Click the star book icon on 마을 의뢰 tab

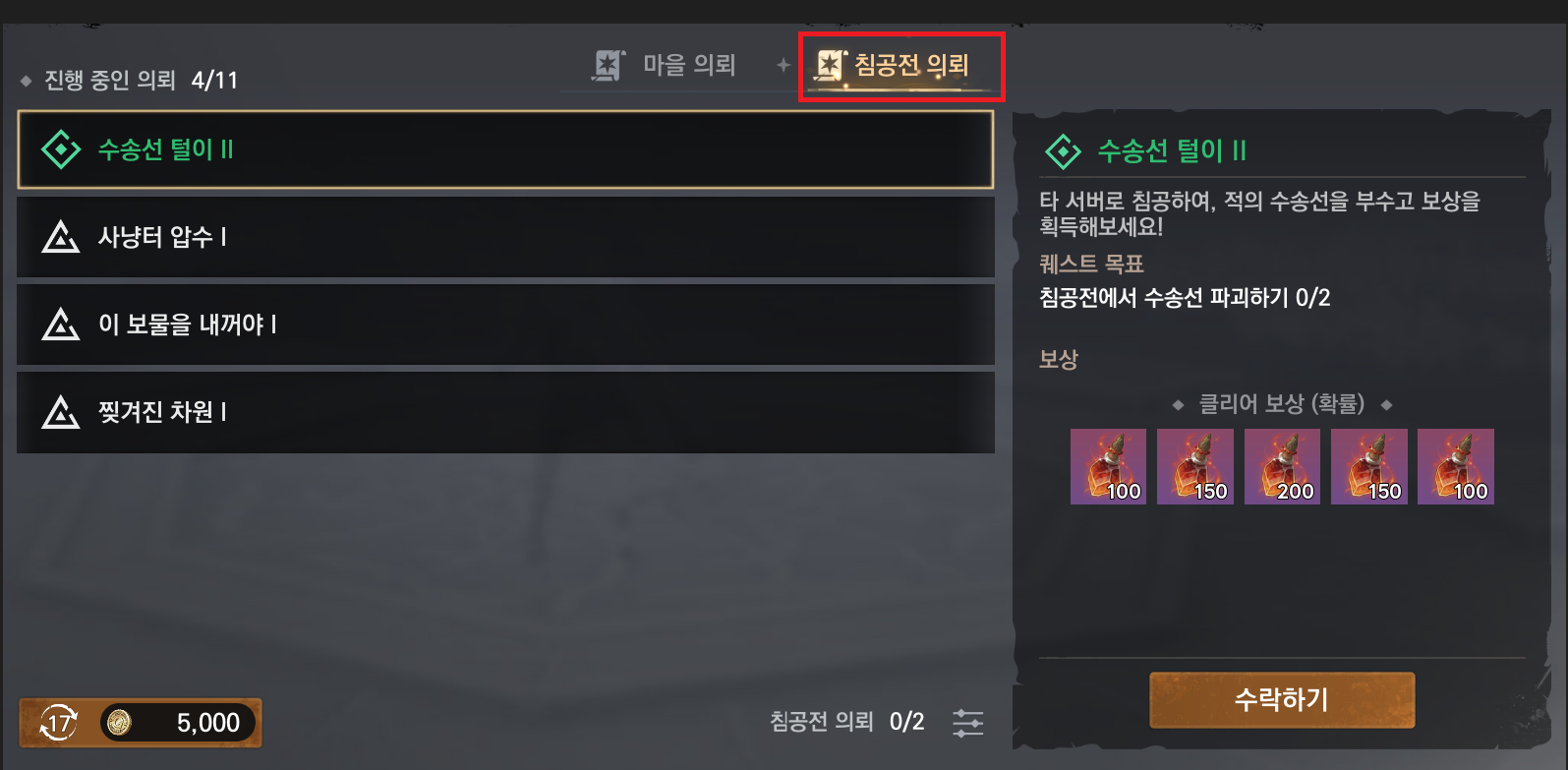pos(609,65)
